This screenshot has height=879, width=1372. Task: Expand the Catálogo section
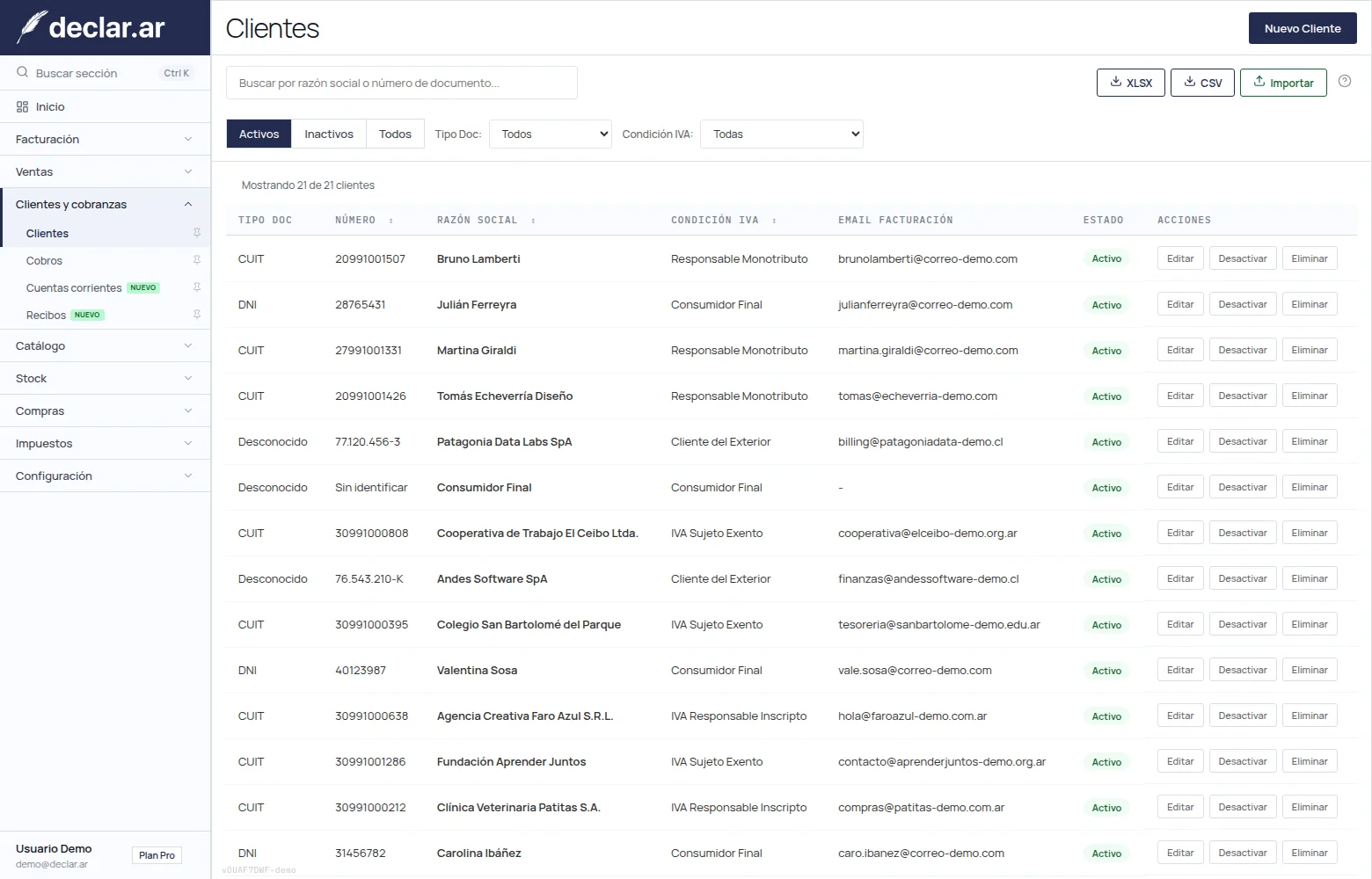coord(106,345)
